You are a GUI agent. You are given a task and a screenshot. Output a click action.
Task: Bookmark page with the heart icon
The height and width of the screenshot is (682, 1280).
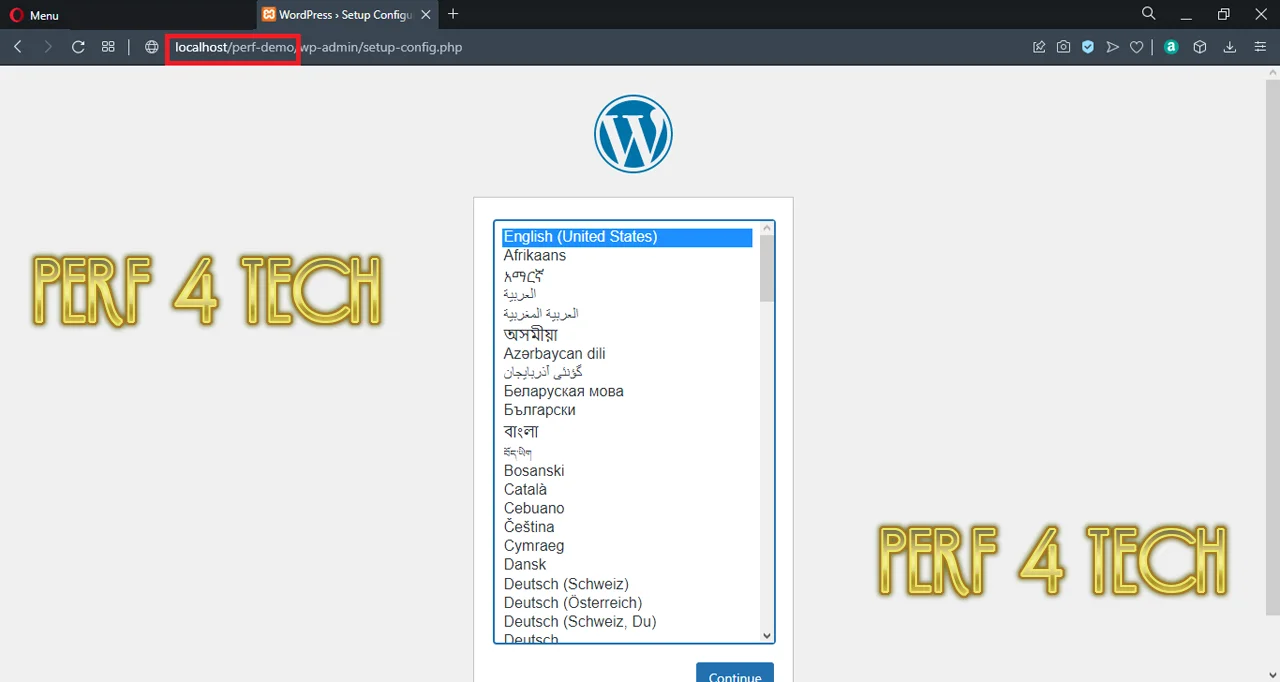1136,47
